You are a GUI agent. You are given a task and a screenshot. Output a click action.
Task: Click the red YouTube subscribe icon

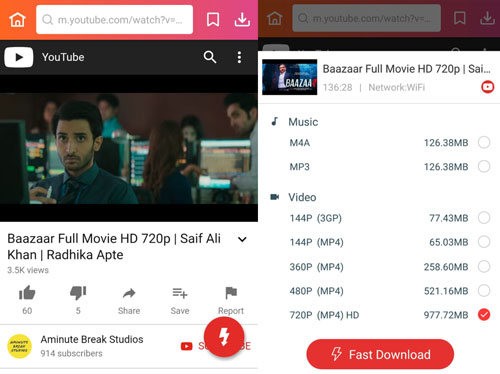pyautogui.click(x=187, y=346)
